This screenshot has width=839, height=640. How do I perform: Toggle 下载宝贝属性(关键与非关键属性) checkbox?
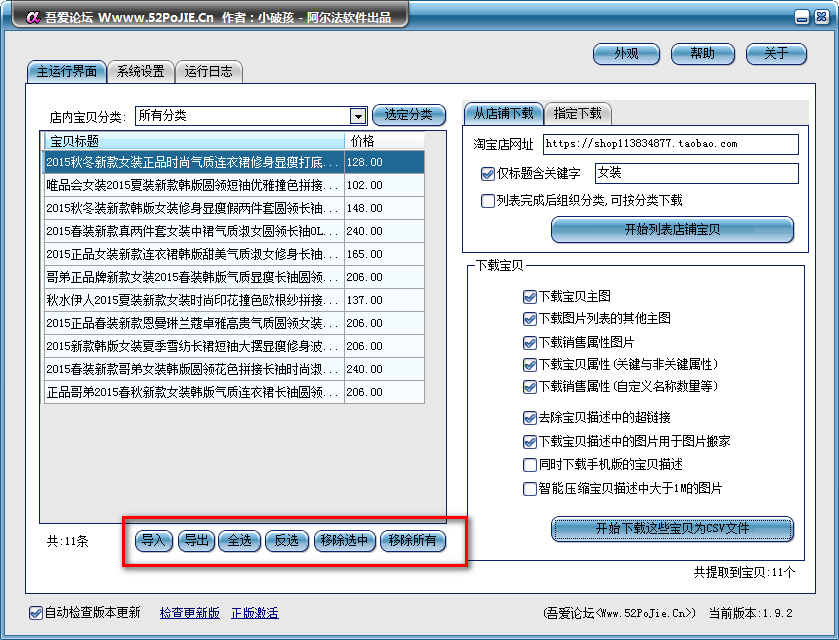coord(529,365)
